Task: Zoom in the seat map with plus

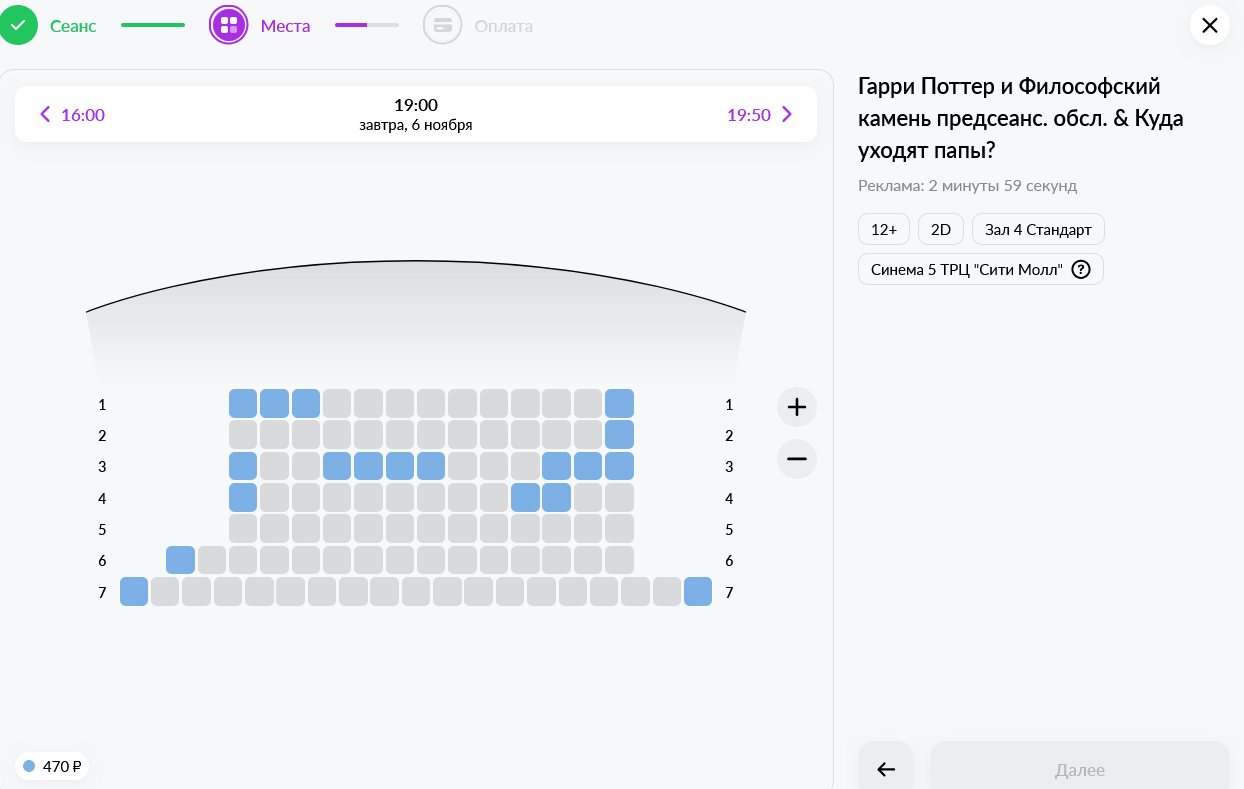Action: coord(796,407)
